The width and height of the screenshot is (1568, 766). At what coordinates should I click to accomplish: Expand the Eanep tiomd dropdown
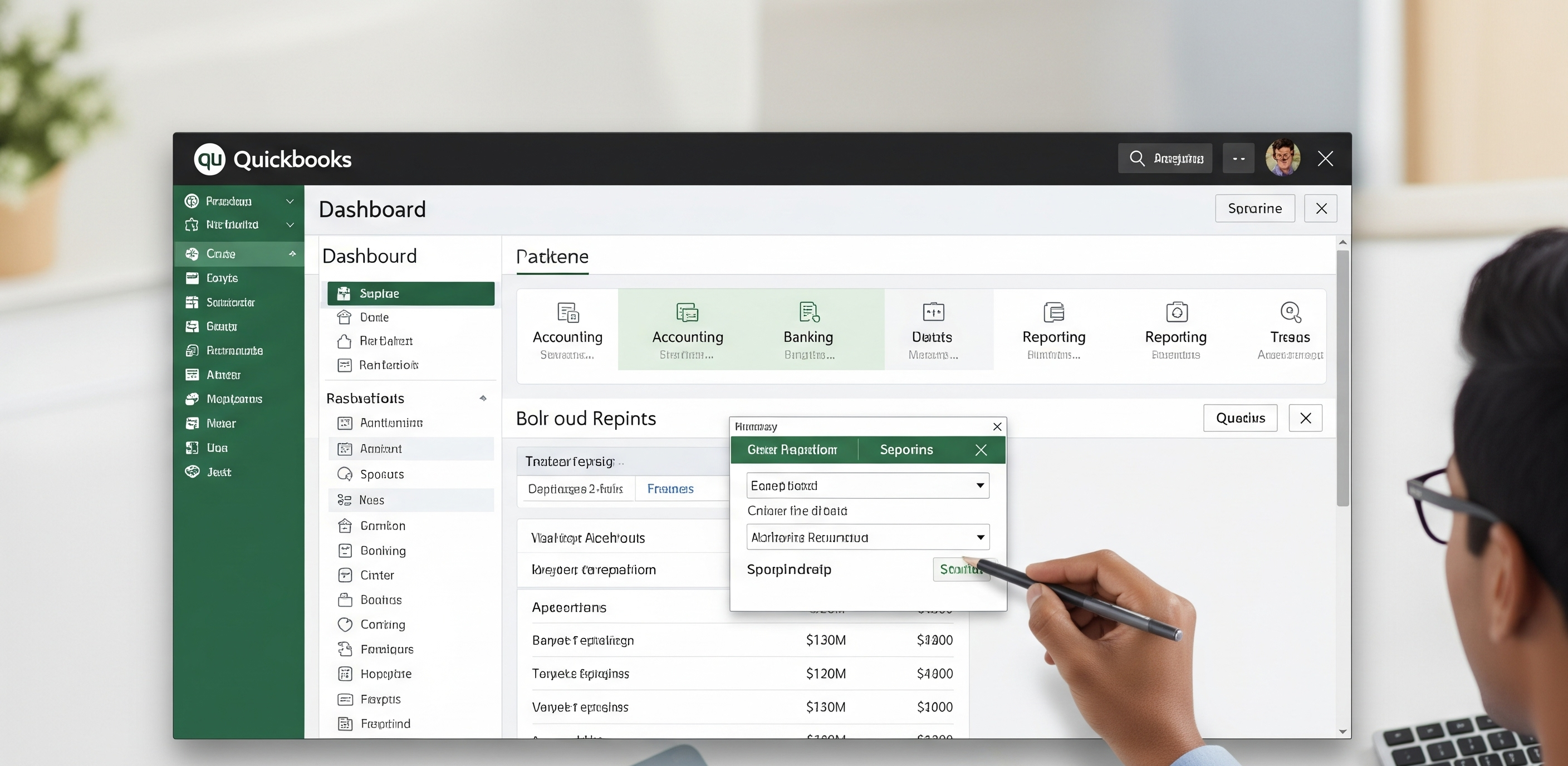(979, 485)
